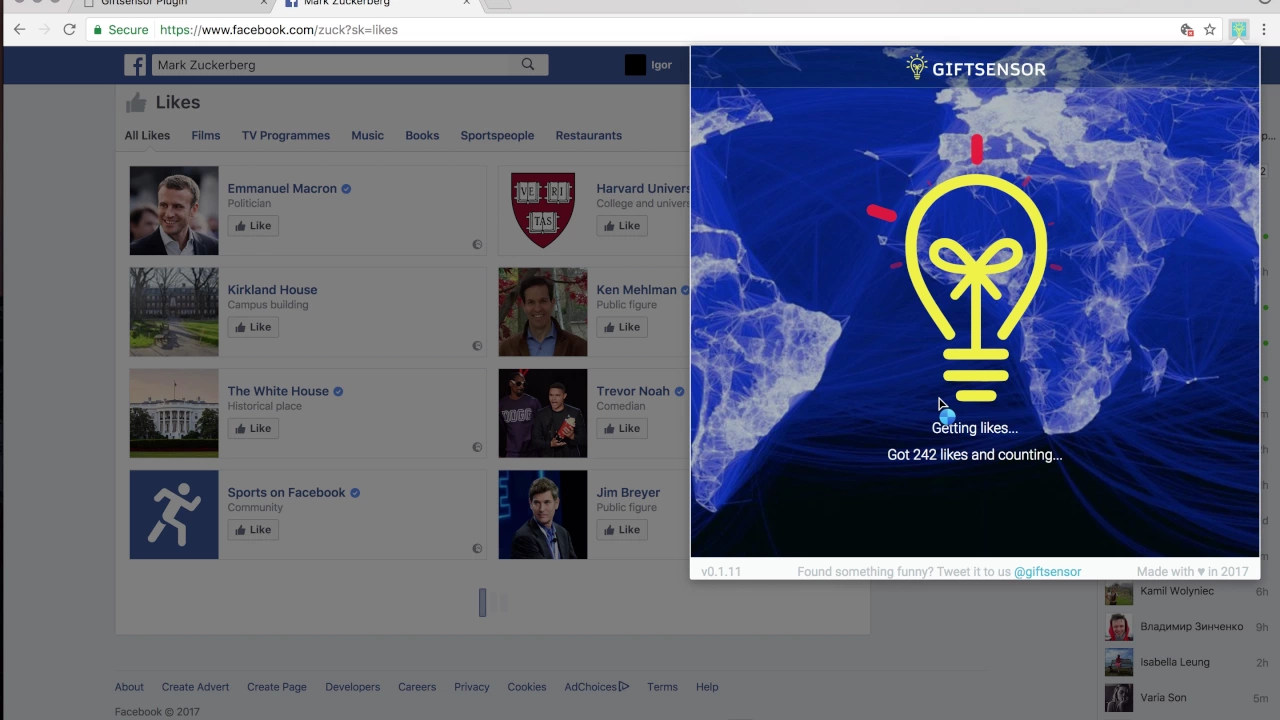Open Igor profile in top bar
This screenshot has height=720, width=1280.
click(648, 65)
